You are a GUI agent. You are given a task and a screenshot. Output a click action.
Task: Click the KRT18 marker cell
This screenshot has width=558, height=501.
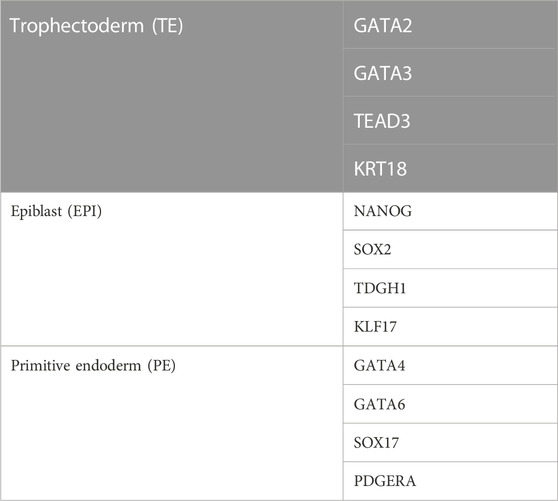click(451, 168)
